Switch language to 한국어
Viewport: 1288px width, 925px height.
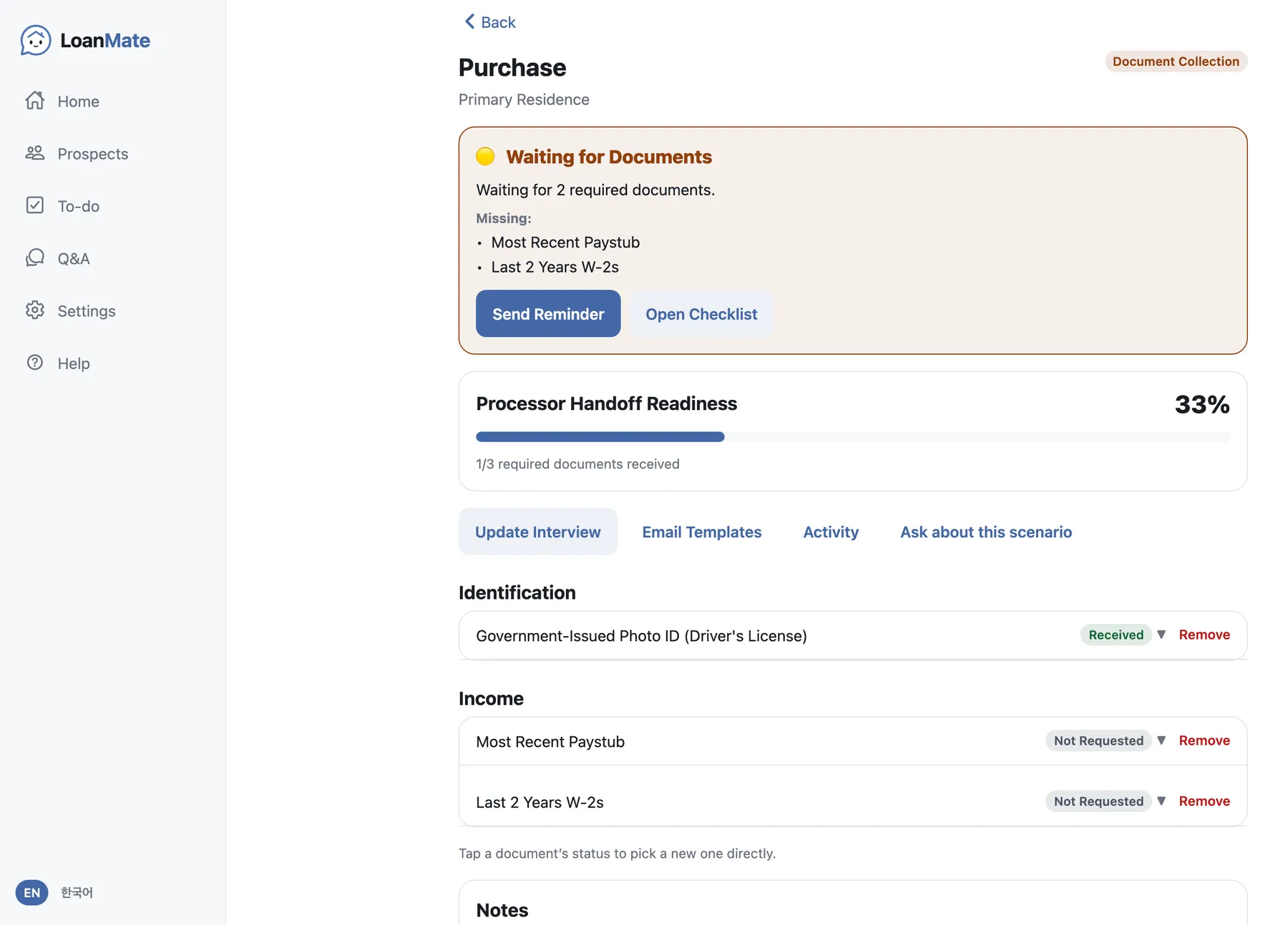77,892
